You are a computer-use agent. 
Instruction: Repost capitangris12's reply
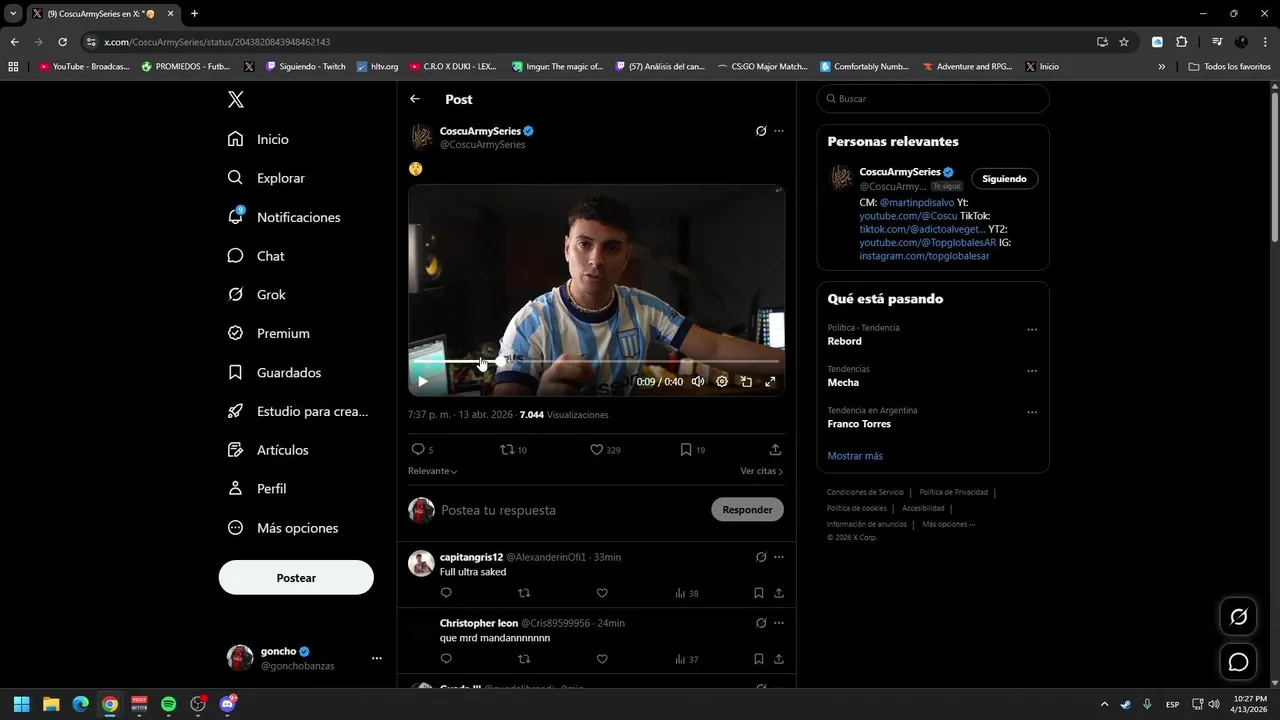[x=524, y=593]
